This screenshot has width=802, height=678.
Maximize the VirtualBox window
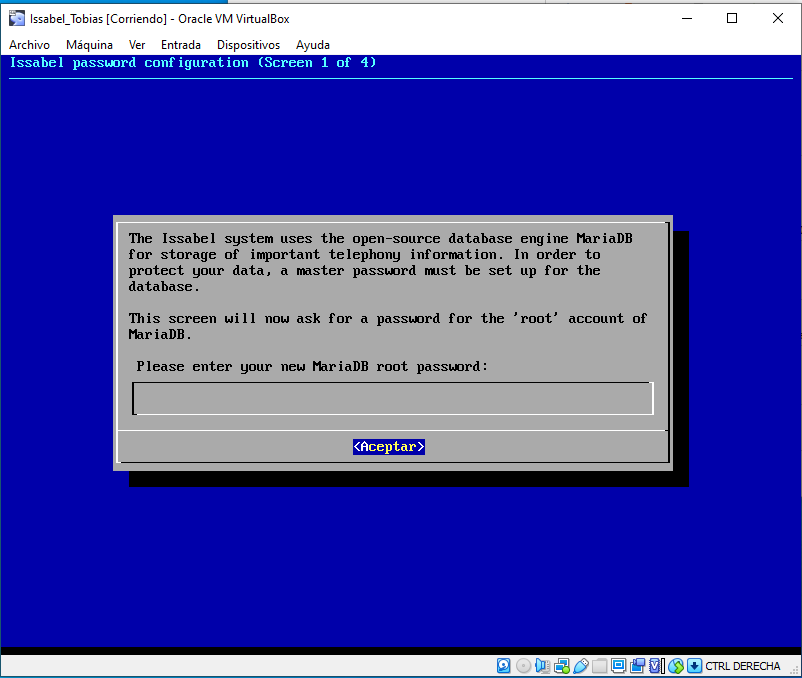732,18
